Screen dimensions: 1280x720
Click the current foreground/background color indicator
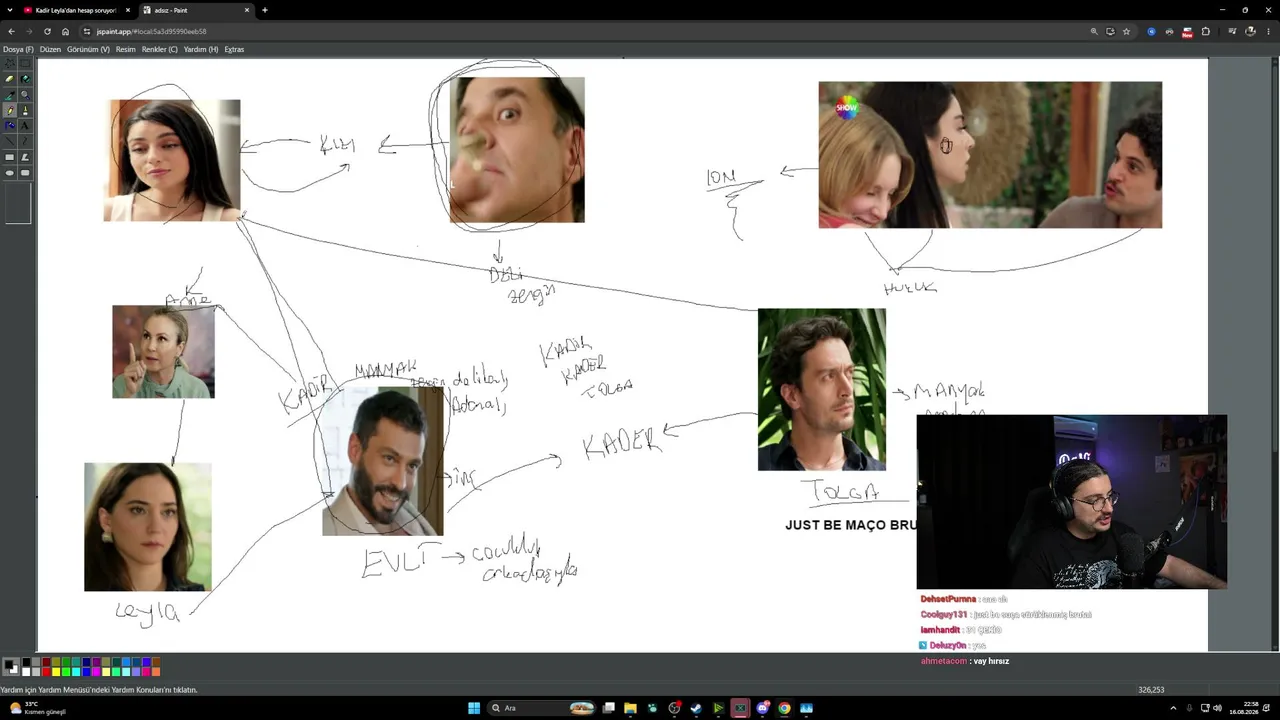11,666
